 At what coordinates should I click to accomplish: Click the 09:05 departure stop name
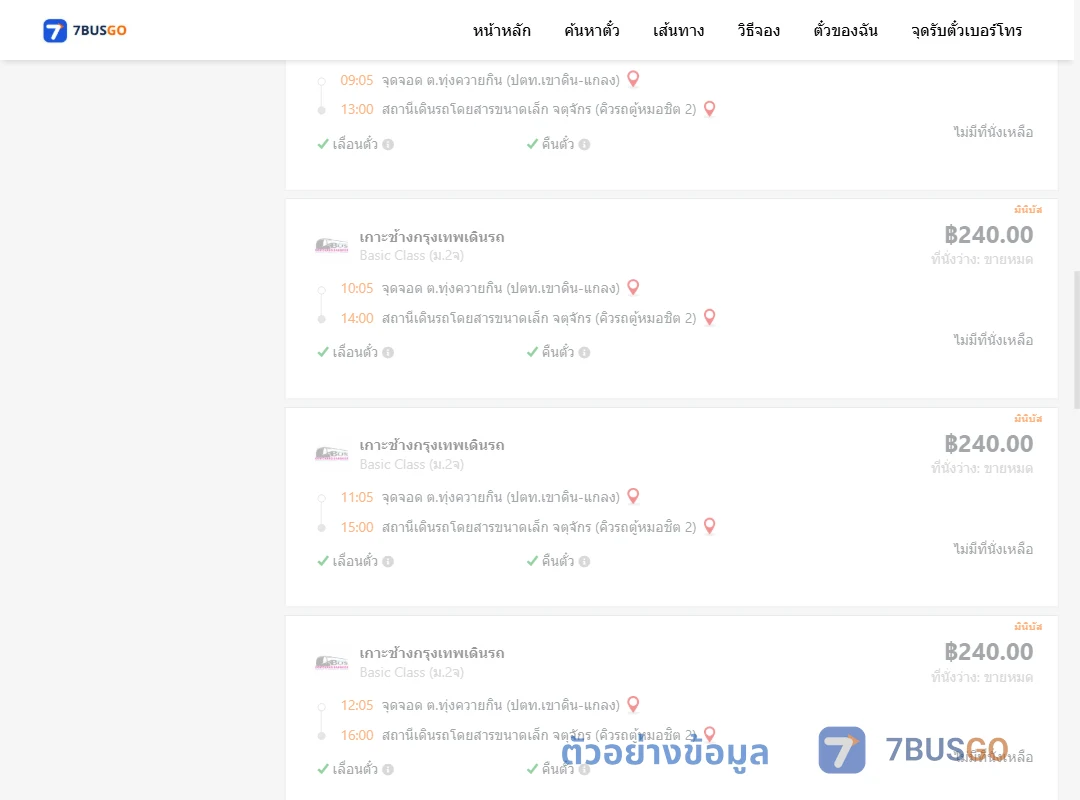pyautogui.click(x=501, y=80)
